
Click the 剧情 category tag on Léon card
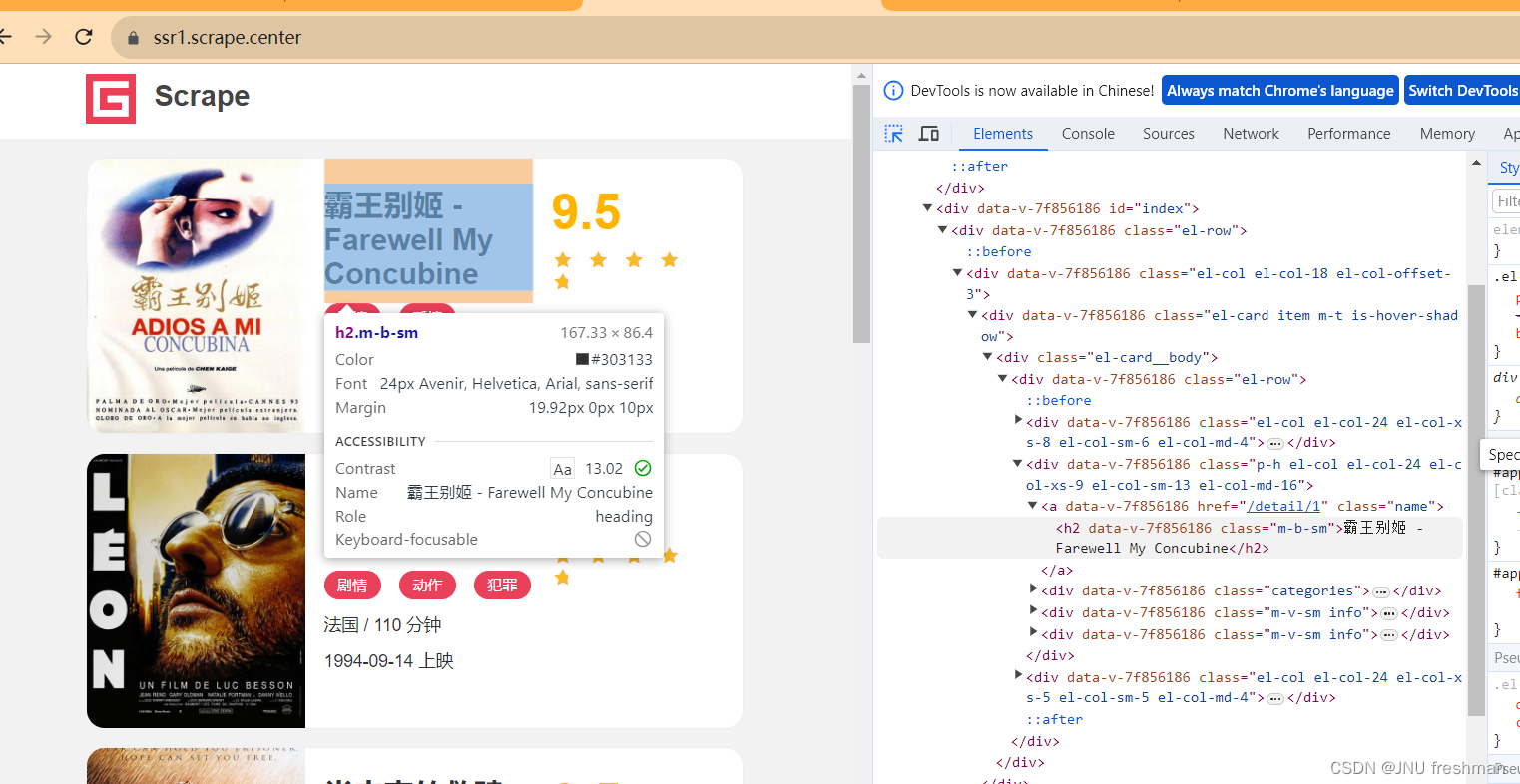click(x=352, y=586)
